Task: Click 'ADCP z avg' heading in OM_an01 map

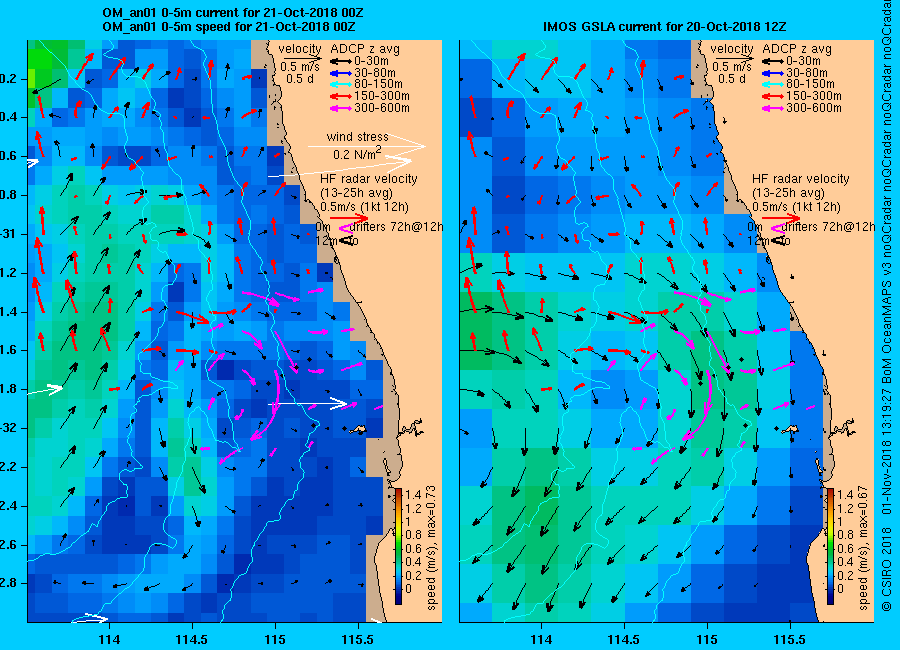Action: 365,49
